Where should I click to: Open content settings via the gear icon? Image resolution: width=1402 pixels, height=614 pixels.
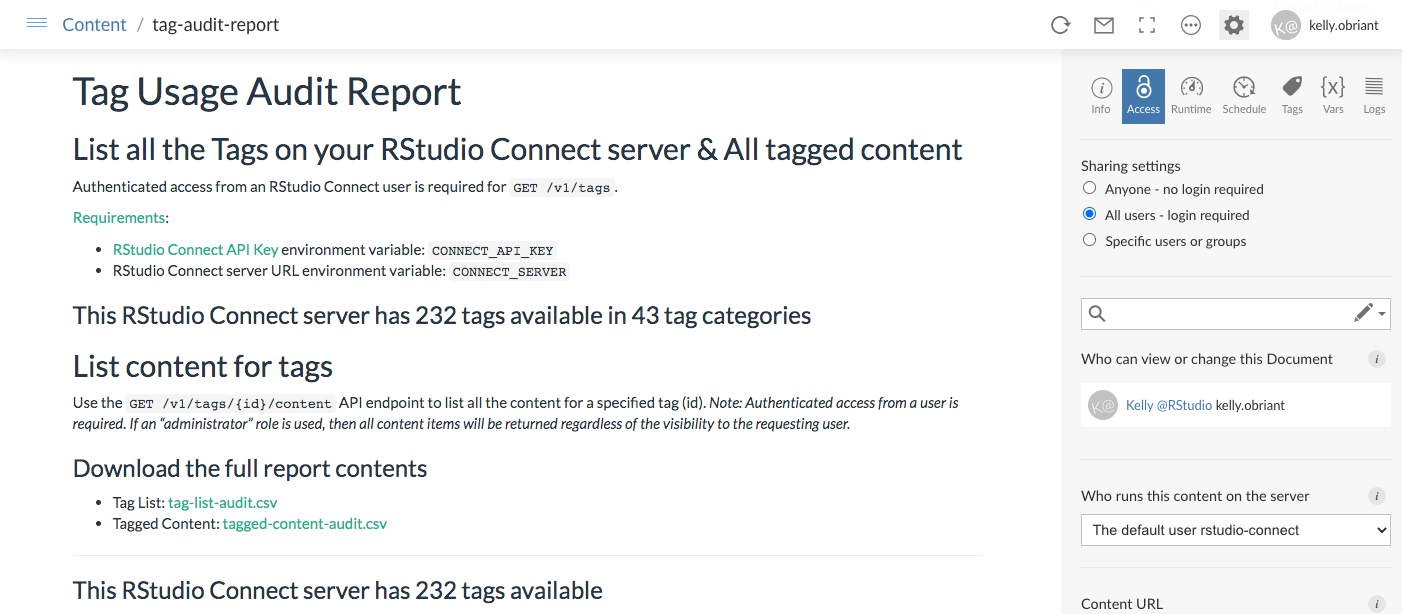1233,25
